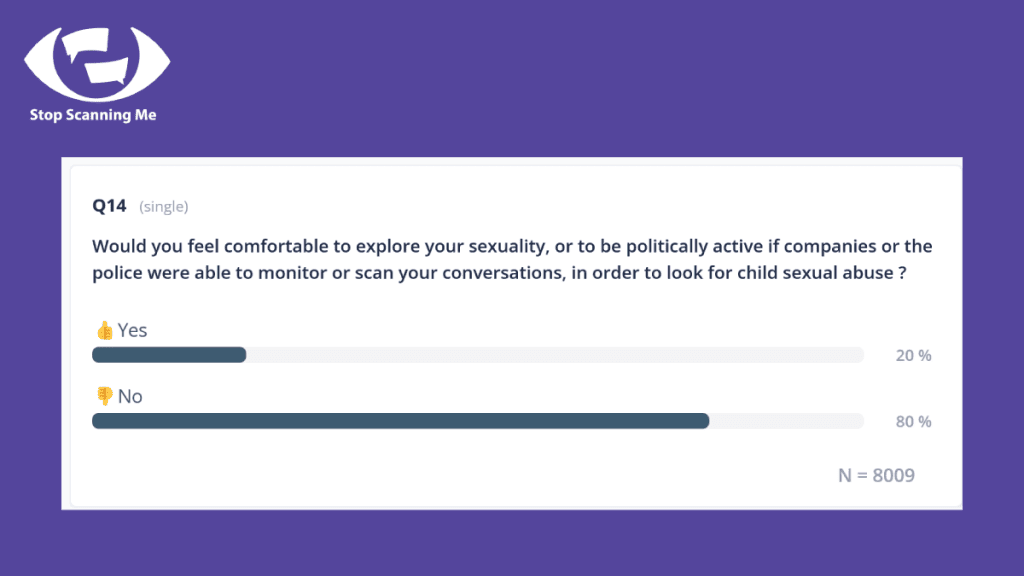Click the "Q14" question number
This screenshot has width=1024, height=576.
pyautogui.click(x=109, y=206)
